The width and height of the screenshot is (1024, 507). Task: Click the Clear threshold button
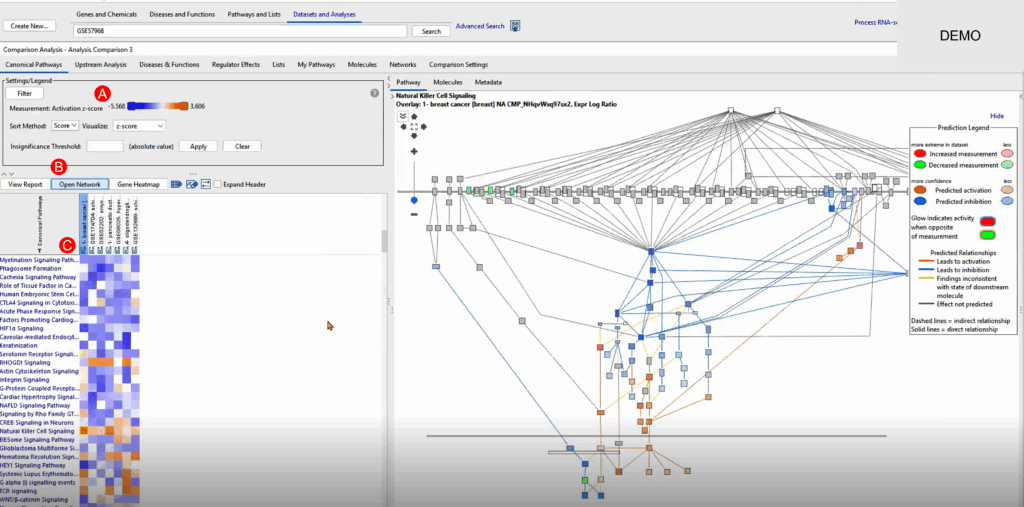242,146
